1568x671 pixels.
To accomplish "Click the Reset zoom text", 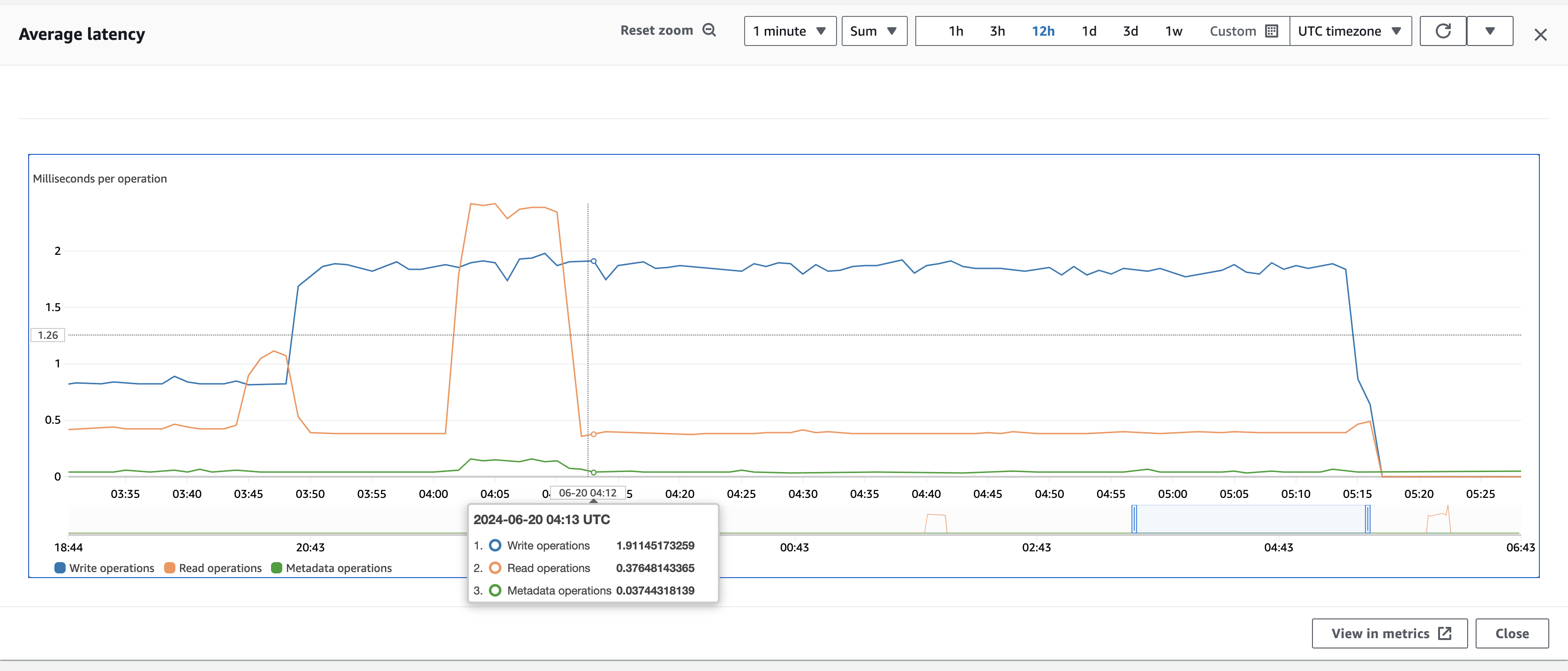I will tap(656, 30).
